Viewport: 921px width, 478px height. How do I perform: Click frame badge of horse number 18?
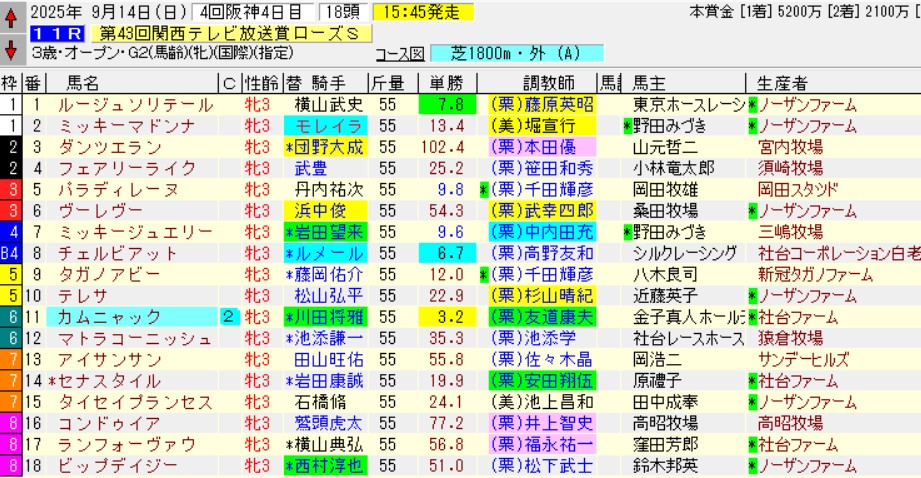tap(10, 465)
